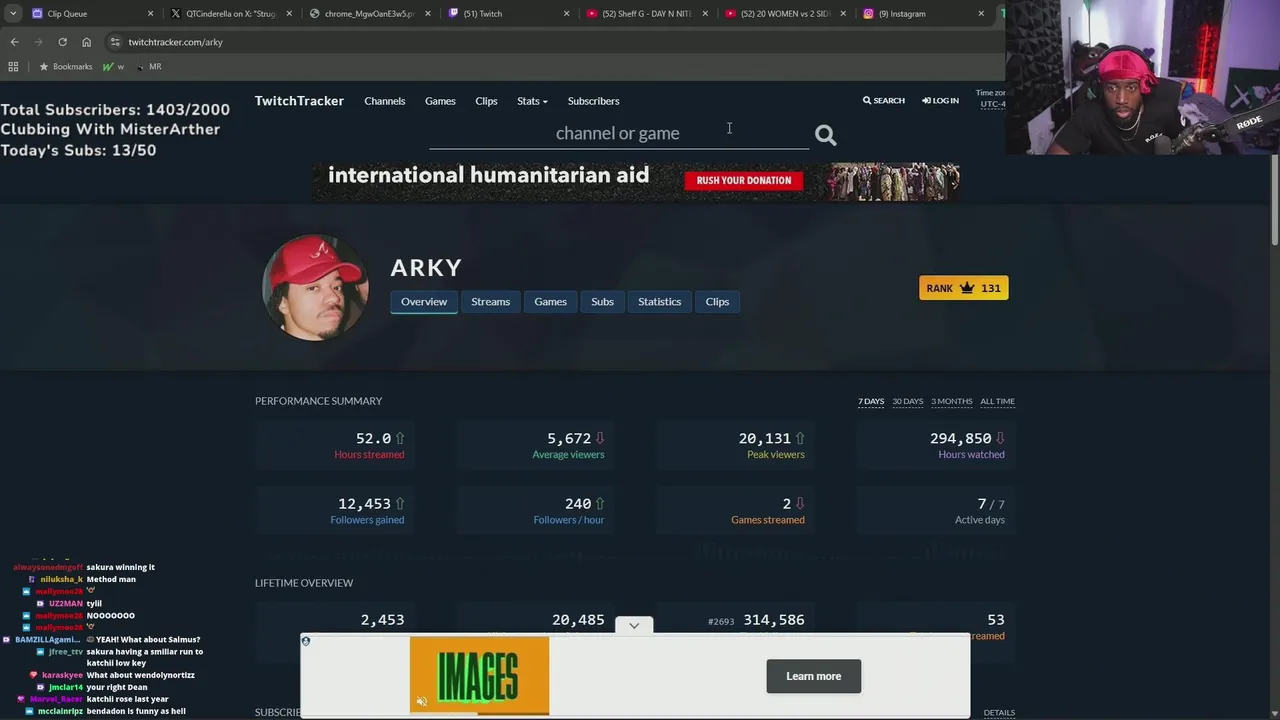Expand the Stats dropdown menu
Viewport: 1280px width, 720px height.
532,101
